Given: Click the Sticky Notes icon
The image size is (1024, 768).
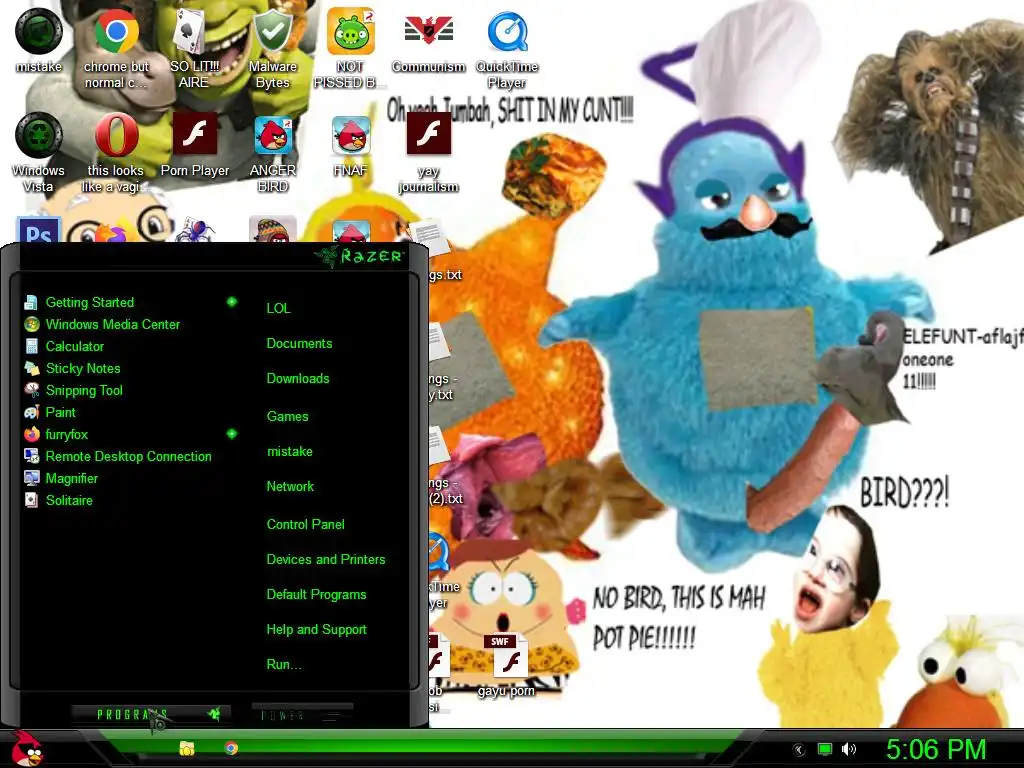Looking at the screenshot, I should (31, 368).
